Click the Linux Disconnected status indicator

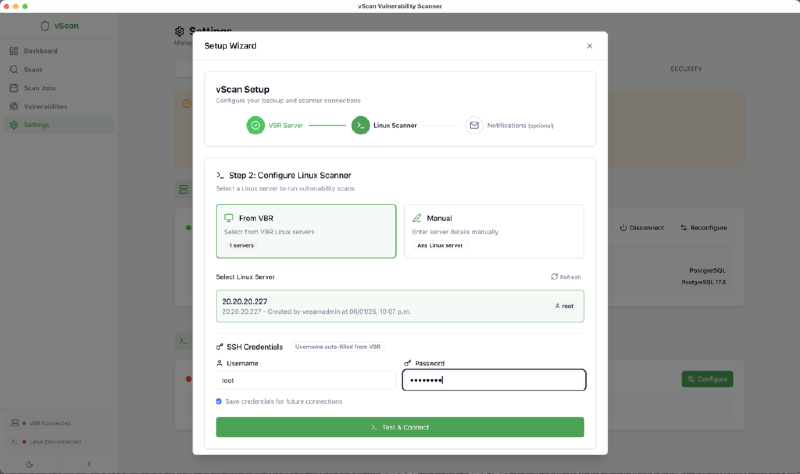point(59,442)
